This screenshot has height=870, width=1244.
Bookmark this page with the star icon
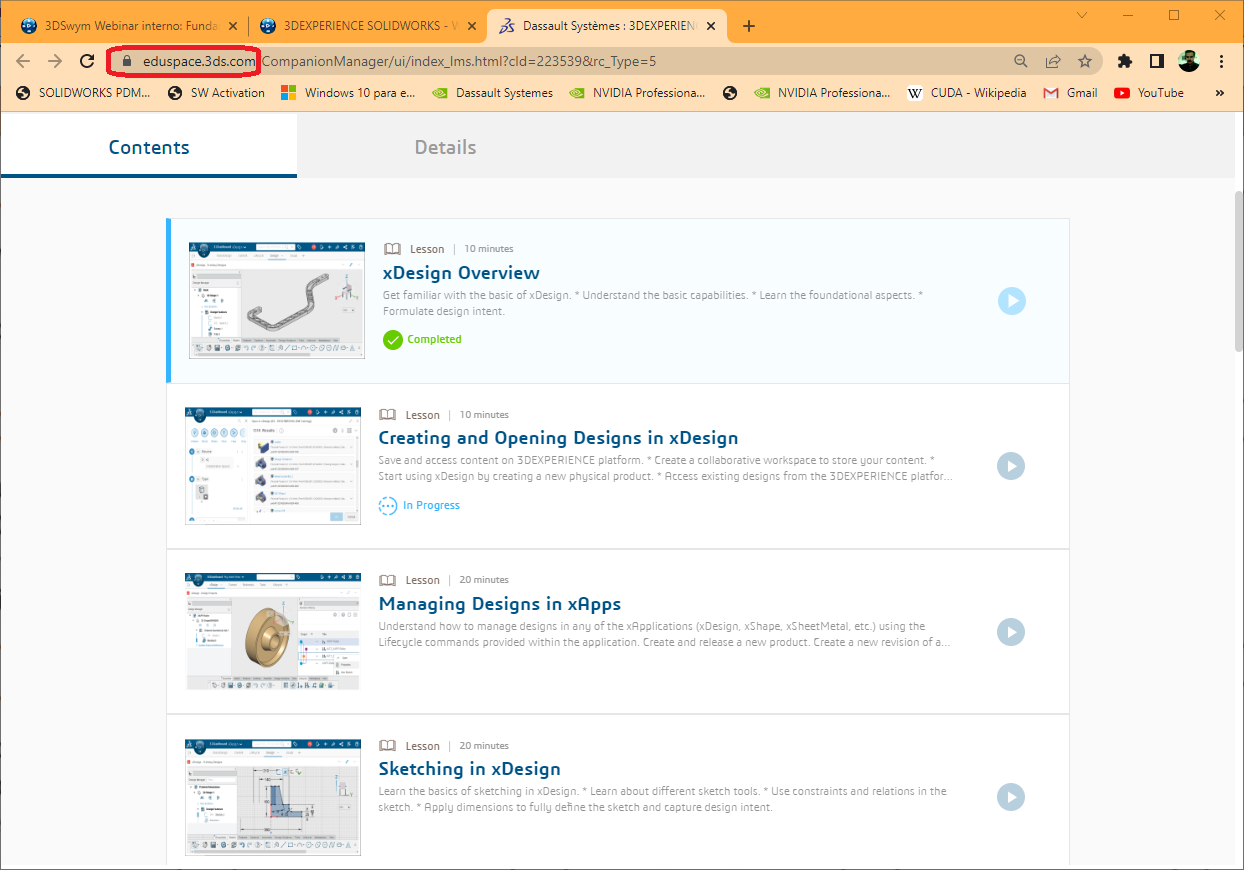click(x=1085, y=61)
